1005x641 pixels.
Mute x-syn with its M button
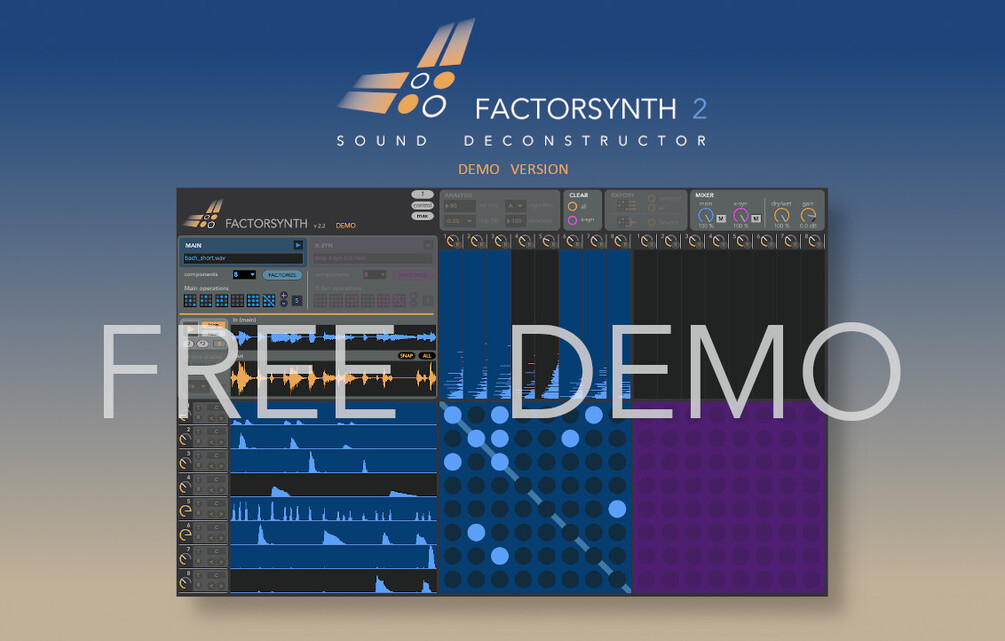click(756, 219)
